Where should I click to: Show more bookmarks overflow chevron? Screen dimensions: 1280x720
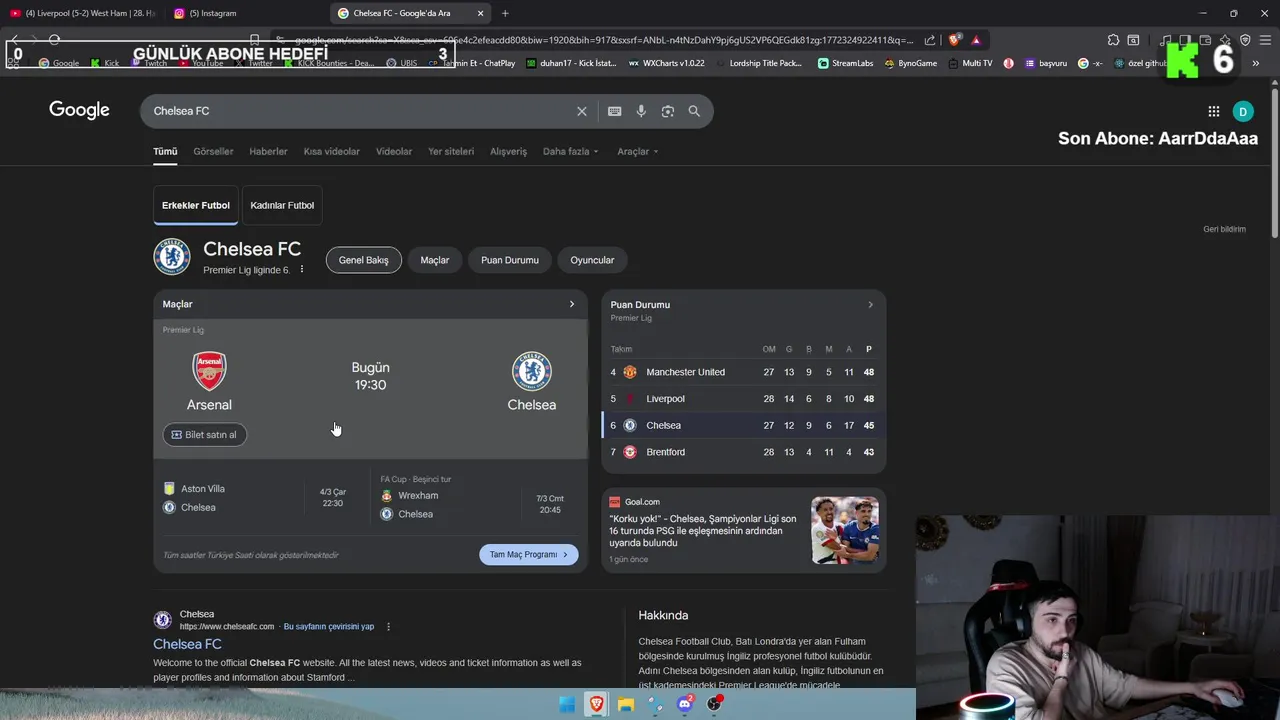coord(1256,63)
